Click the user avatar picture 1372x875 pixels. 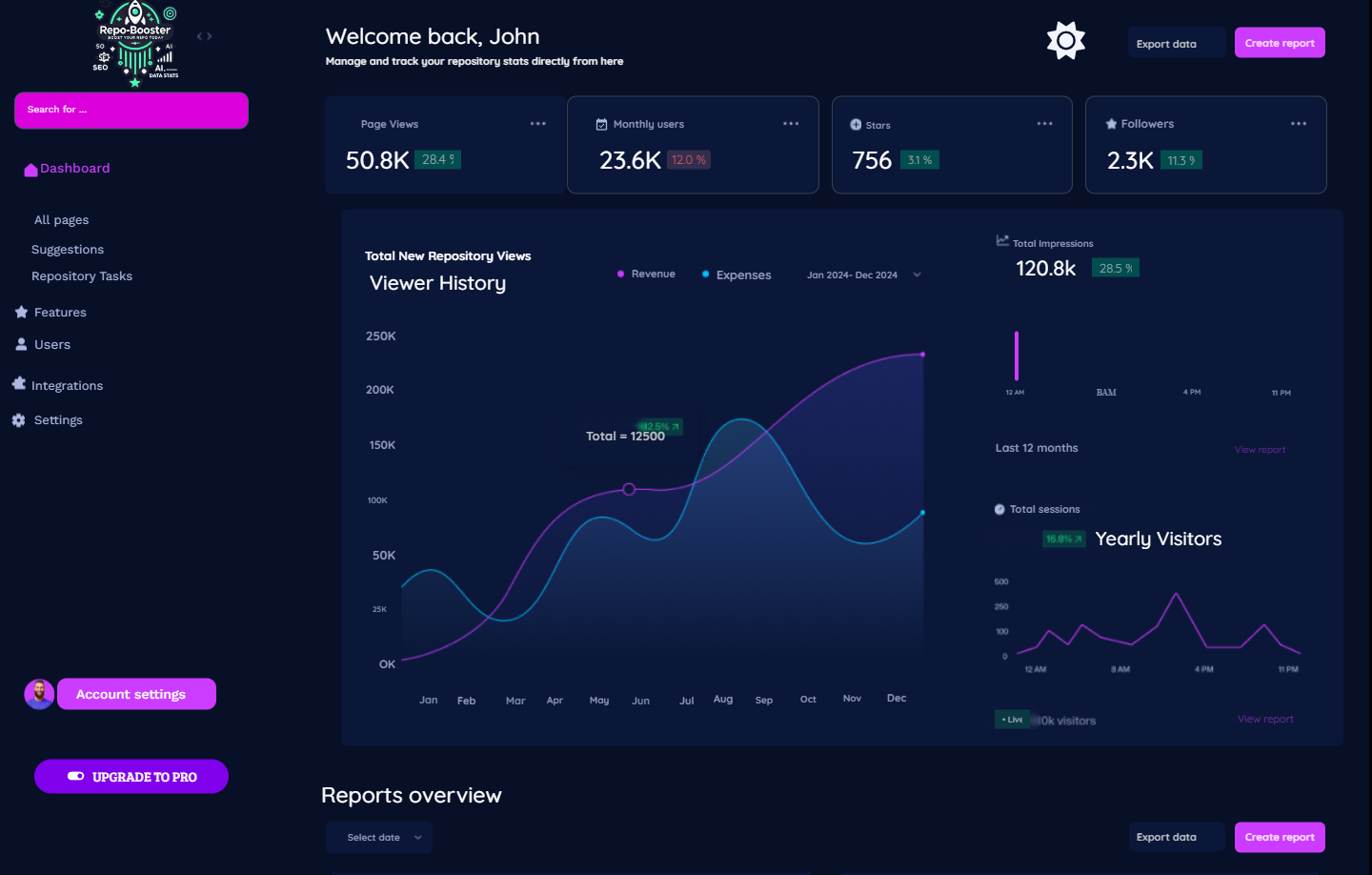[39, 694]
